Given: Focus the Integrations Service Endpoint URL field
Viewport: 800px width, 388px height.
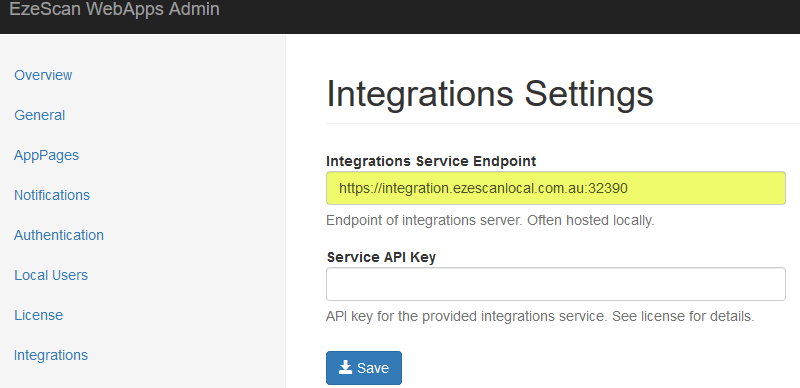Looking at the screenshot, I should (x=556, y=188).
